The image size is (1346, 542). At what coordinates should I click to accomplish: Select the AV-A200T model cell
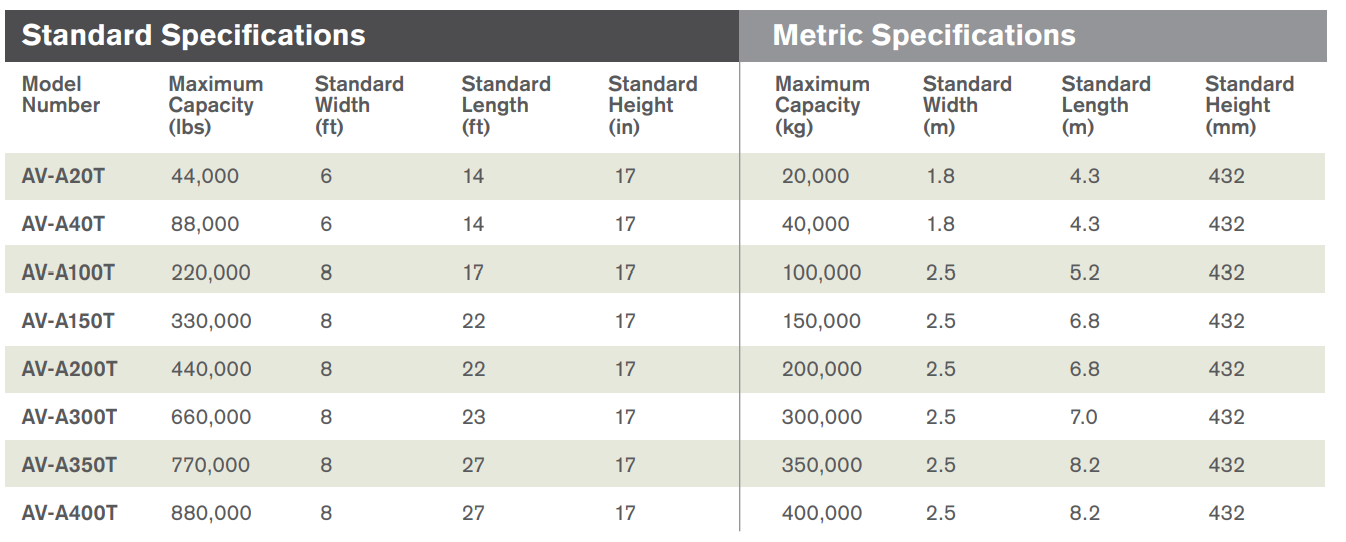pos(69,369)
